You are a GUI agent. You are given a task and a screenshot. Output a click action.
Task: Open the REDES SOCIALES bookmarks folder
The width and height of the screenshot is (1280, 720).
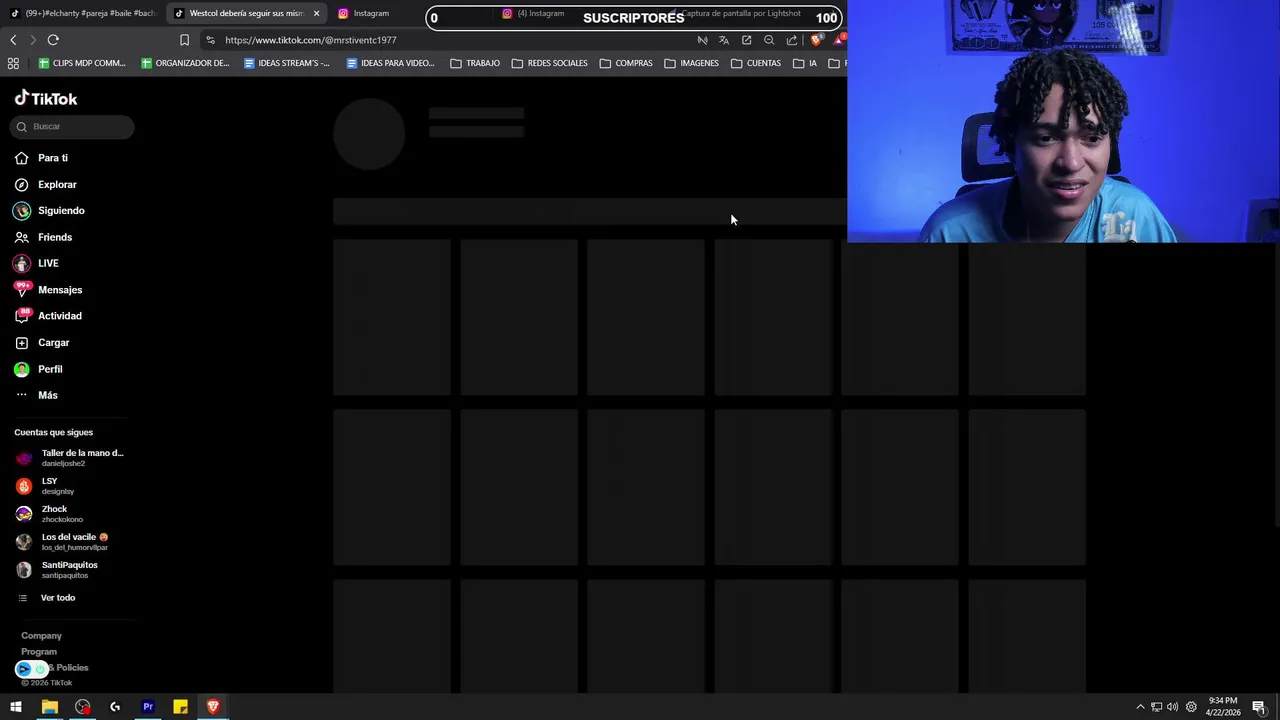[x=549, y=63]
